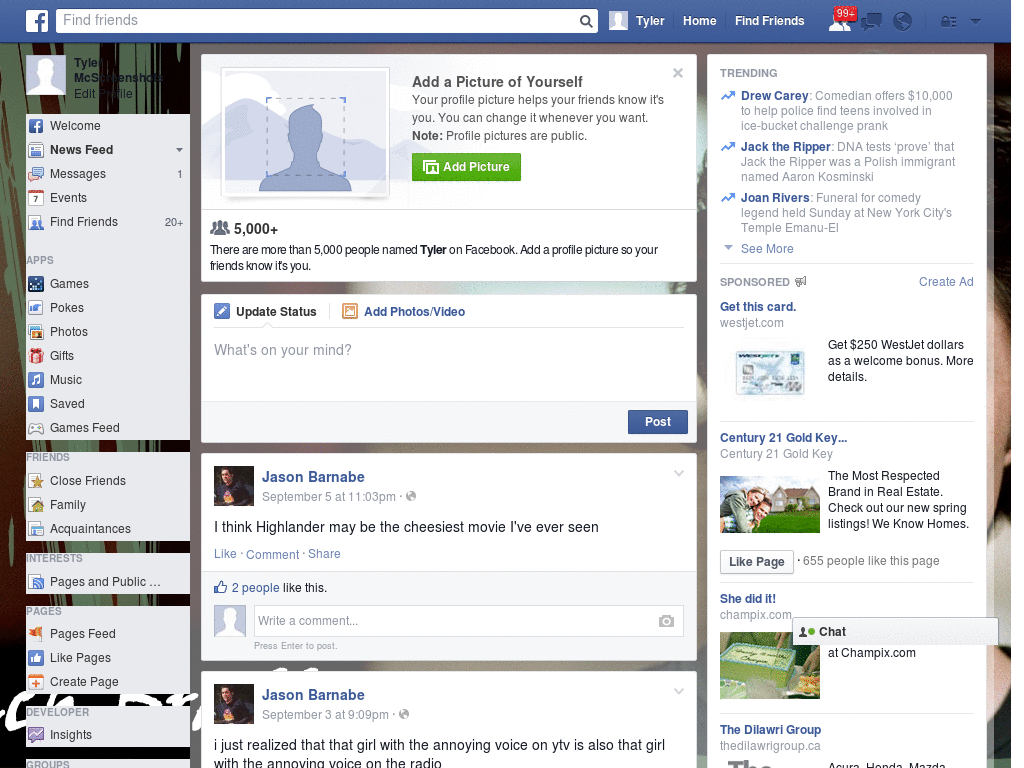
Task: Click the Insights chart icon
Action: pos(36,735)
